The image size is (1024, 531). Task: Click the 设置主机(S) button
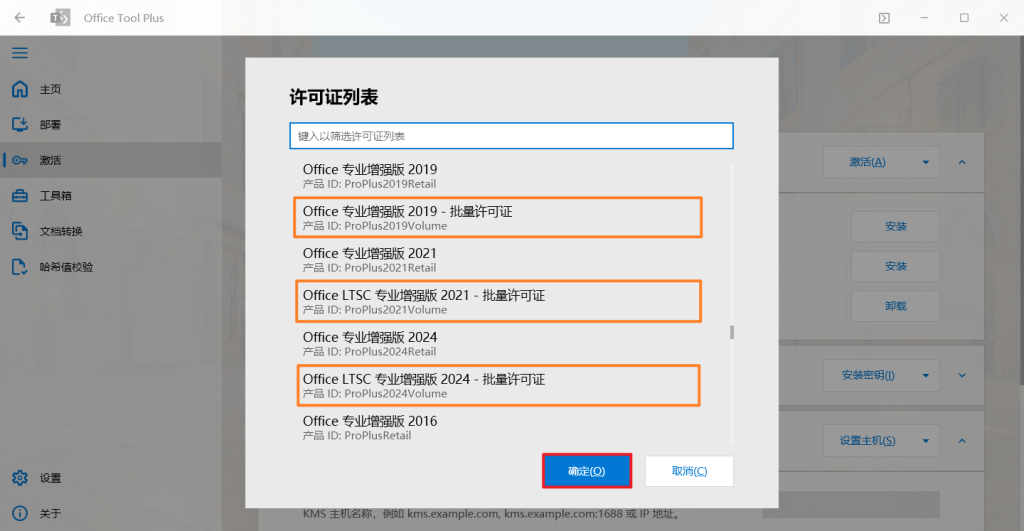(x=867, y=441)
